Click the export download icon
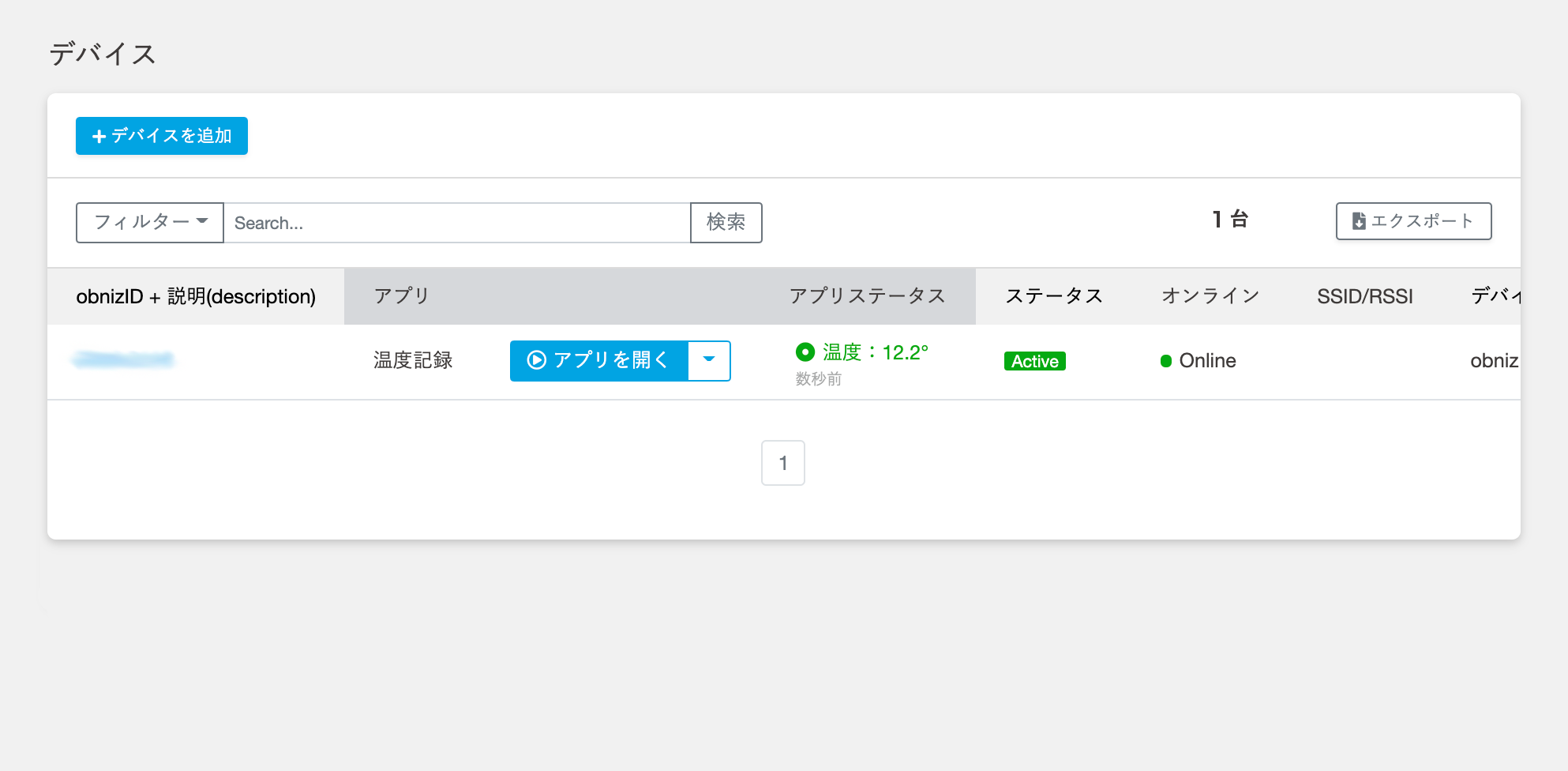 (1360, 221)
